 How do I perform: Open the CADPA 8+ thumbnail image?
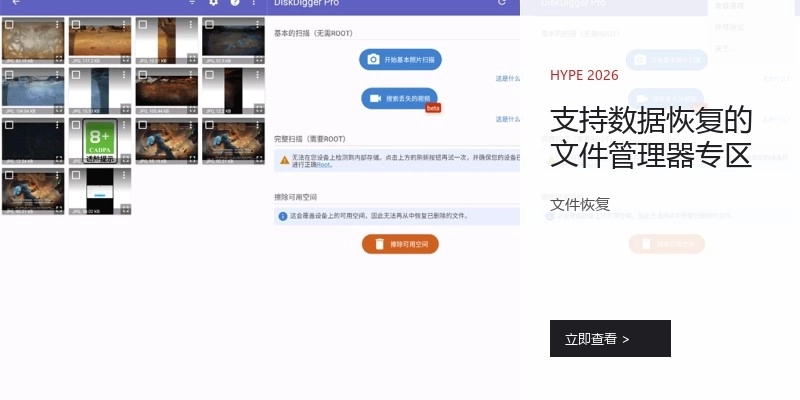pos(100,141)
